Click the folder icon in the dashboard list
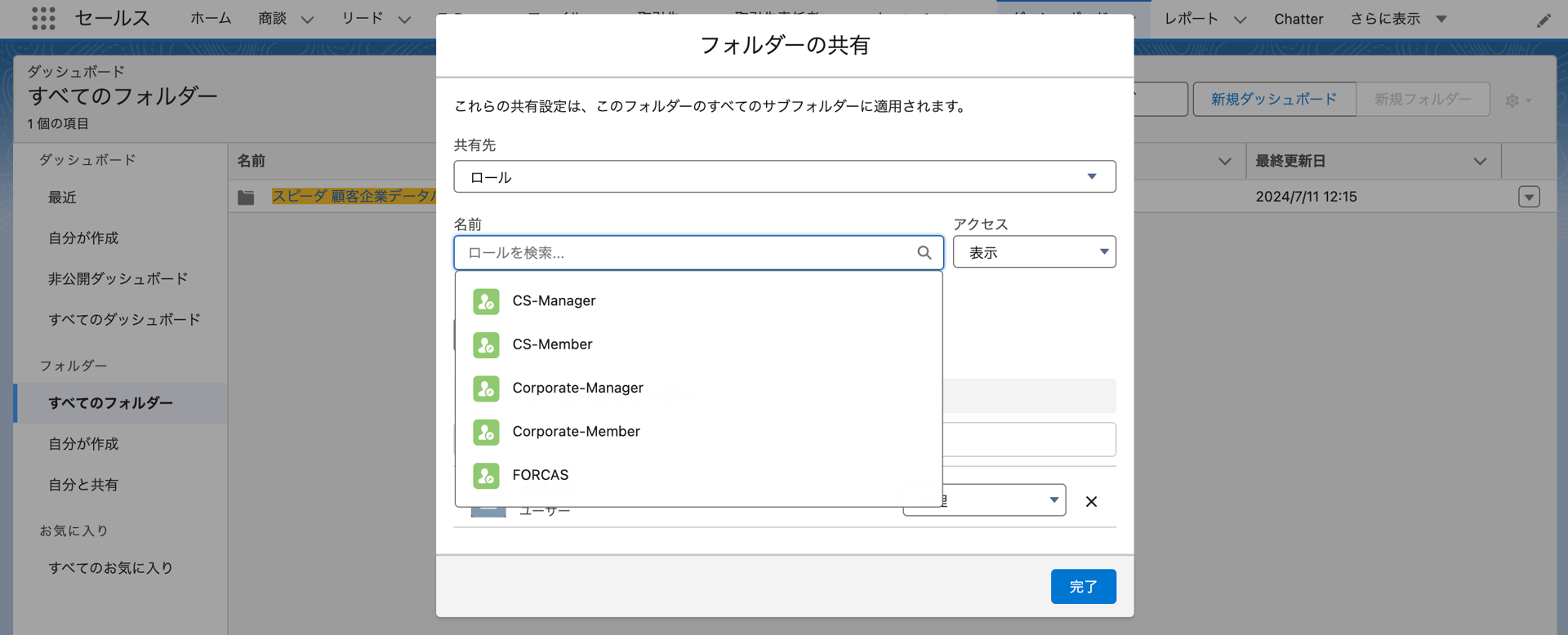 click(246, 198)
